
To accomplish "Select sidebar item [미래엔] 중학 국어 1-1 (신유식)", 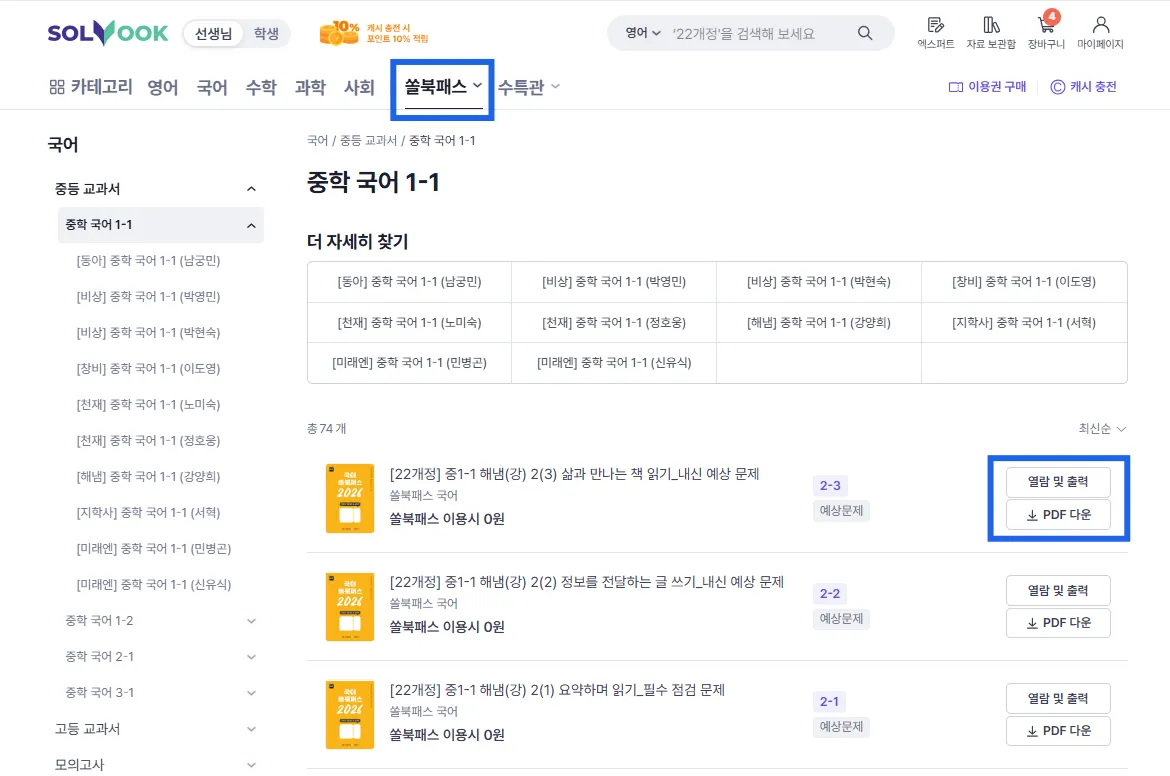I will (x=153, y=584).
